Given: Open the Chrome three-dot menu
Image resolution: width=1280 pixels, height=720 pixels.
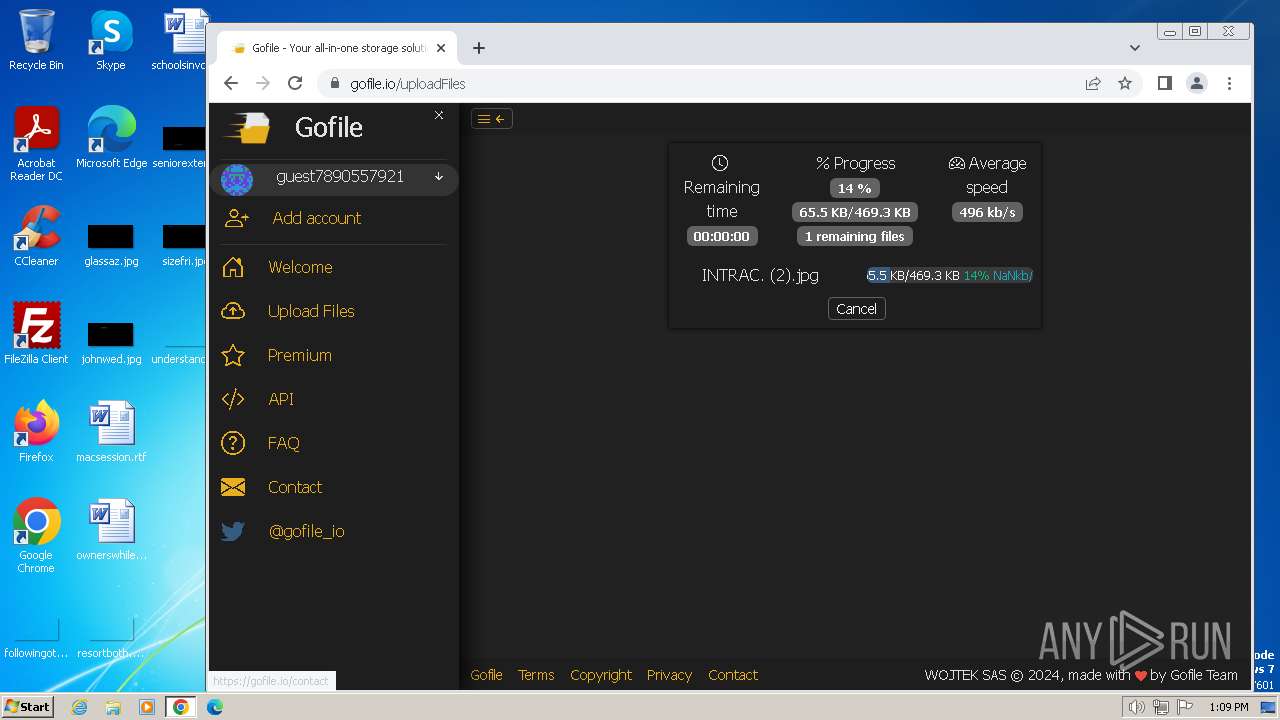Looking at the screenshot, I should point(1230,84).
